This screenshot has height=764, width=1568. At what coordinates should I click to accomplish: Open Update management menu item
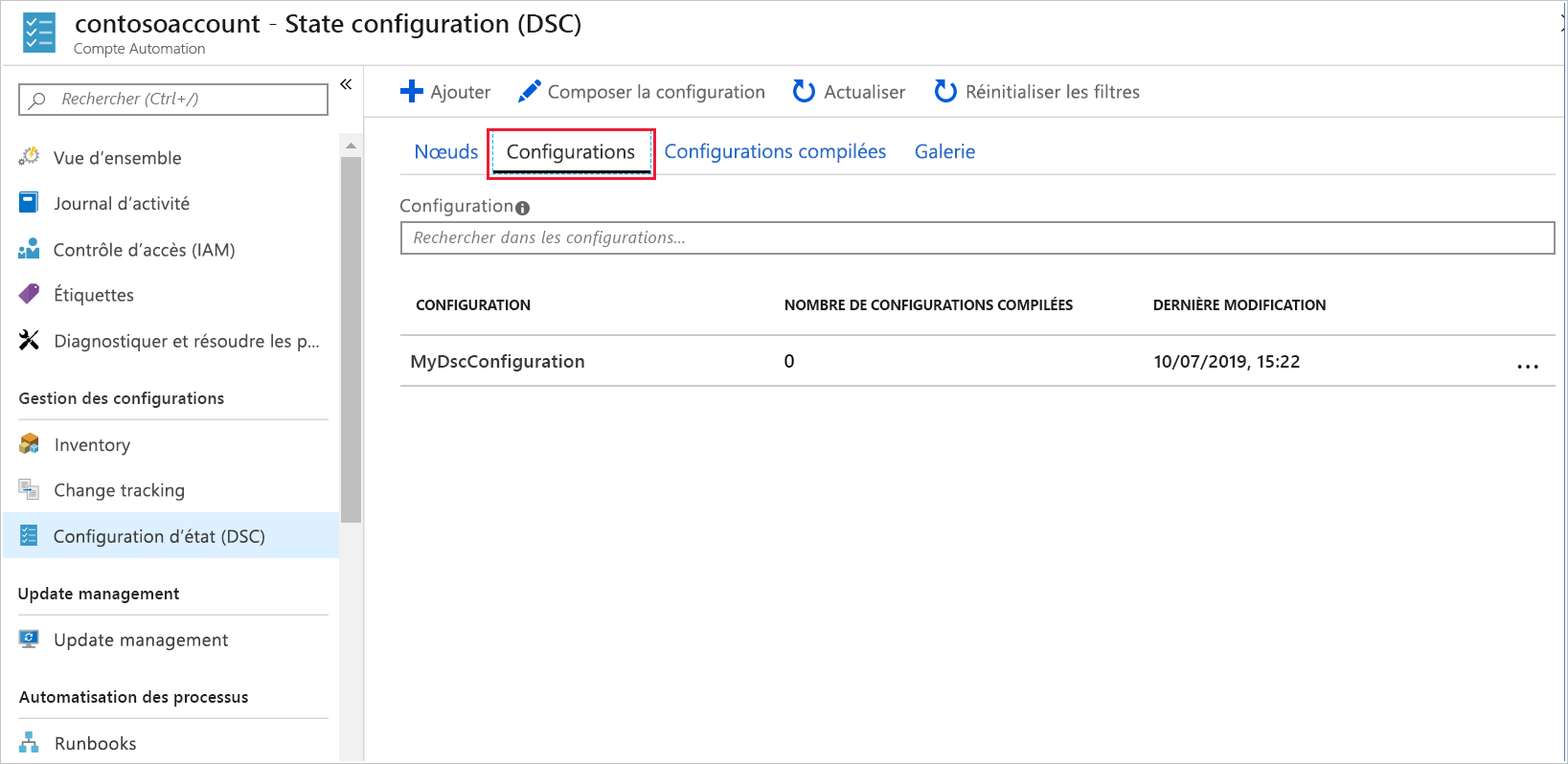141,640
